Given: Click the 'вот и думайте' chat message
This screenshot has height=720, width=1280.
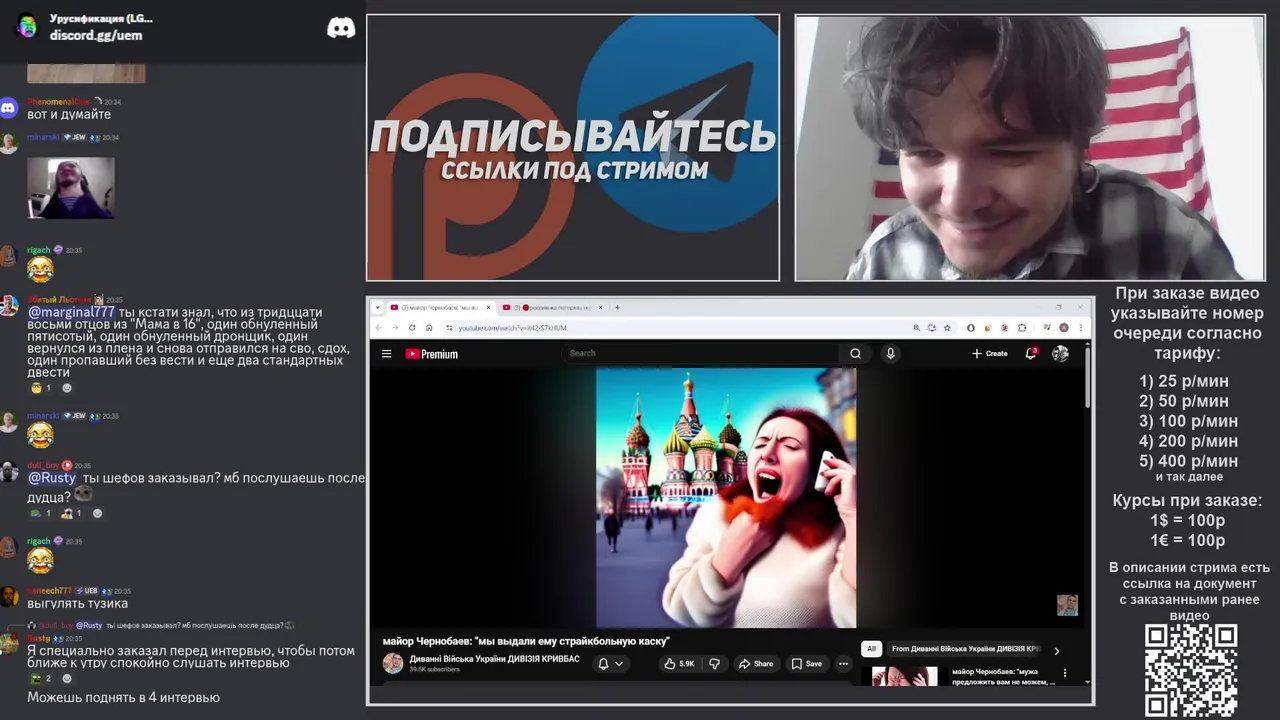Looking at the screenshot, I should (69, 115).
